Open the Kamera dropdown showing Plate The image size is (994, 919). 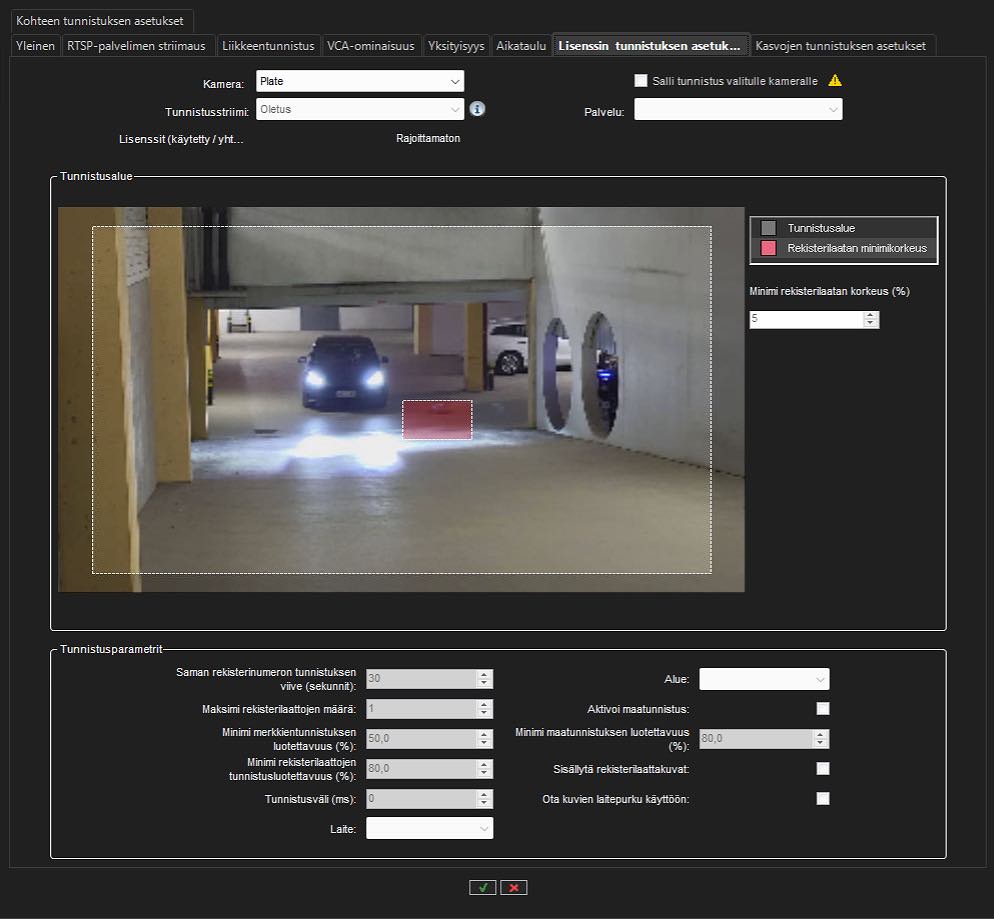(360, 81)
